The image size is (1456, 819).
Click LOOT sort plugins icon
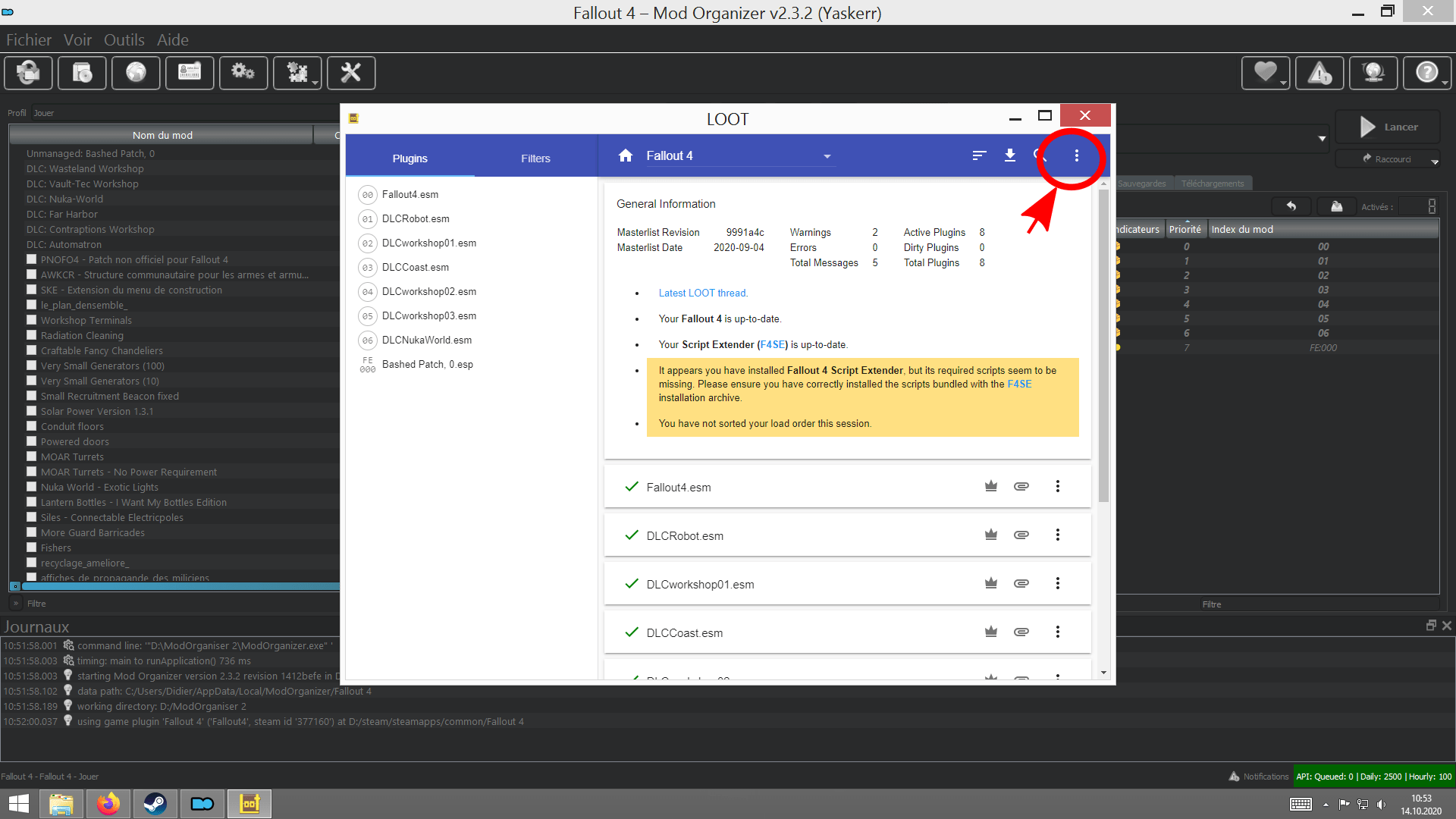point(979,155)
